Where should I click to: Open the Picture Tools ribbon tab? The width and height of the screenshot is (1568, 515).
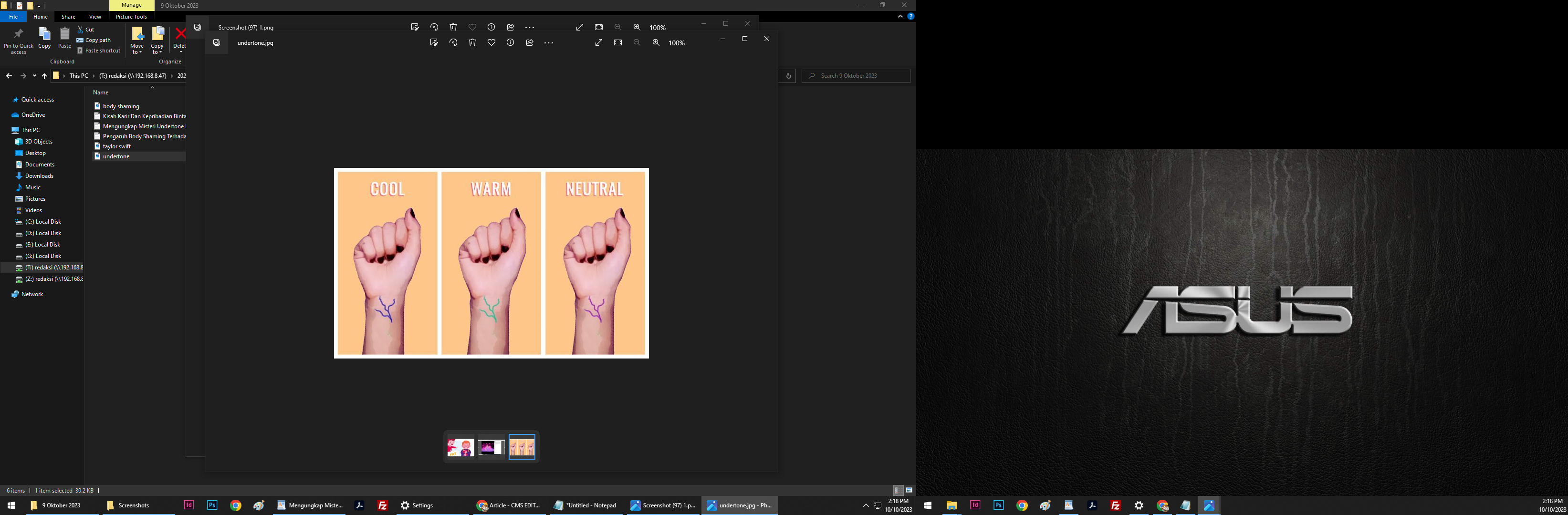point(132,16)
